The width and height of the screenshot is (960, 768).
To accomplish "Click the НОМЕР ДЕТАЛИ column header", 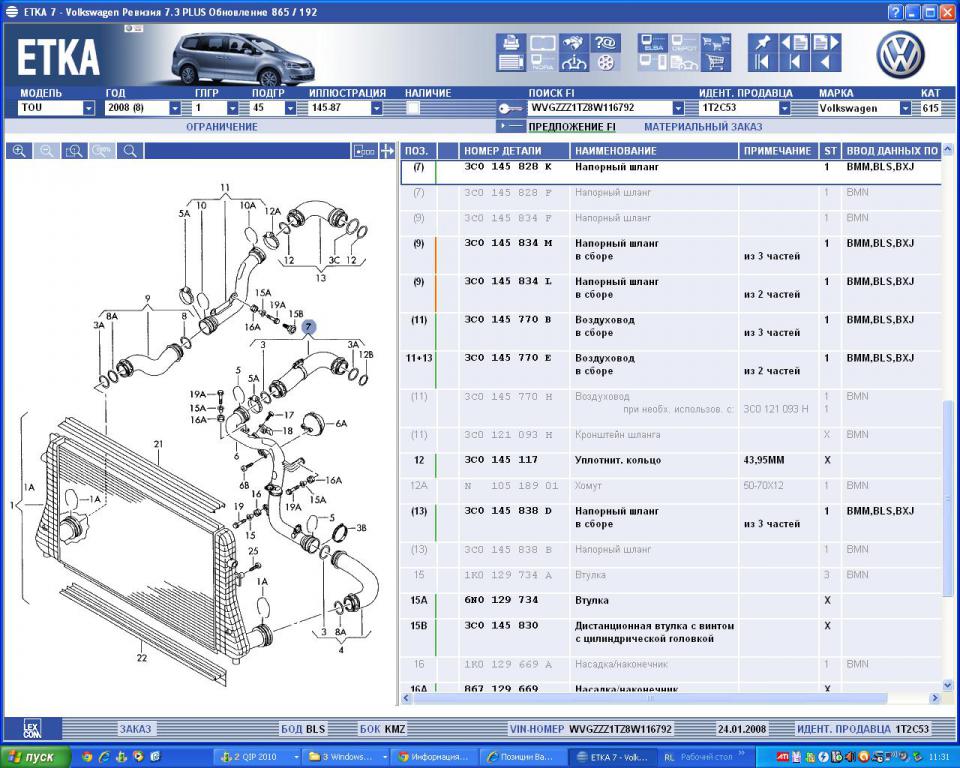I will [x=514, y=151].
